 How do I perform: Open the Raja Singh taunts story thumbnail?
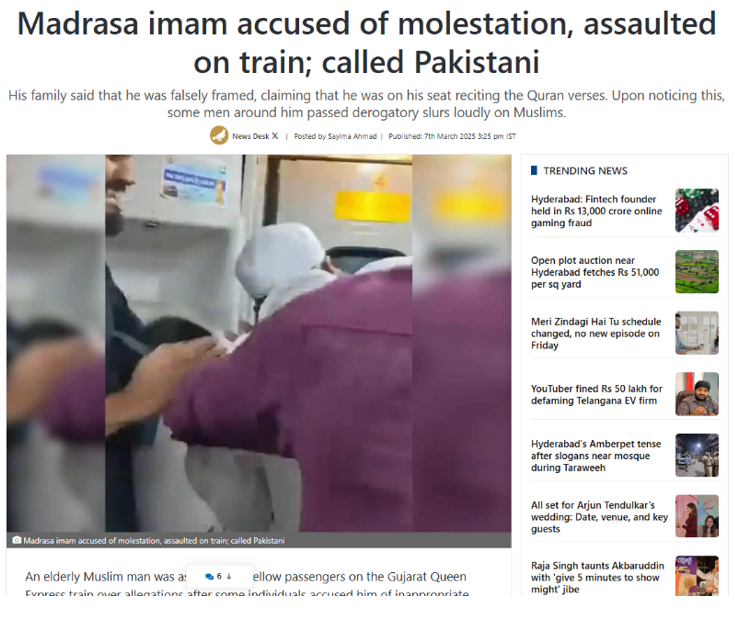697,576
